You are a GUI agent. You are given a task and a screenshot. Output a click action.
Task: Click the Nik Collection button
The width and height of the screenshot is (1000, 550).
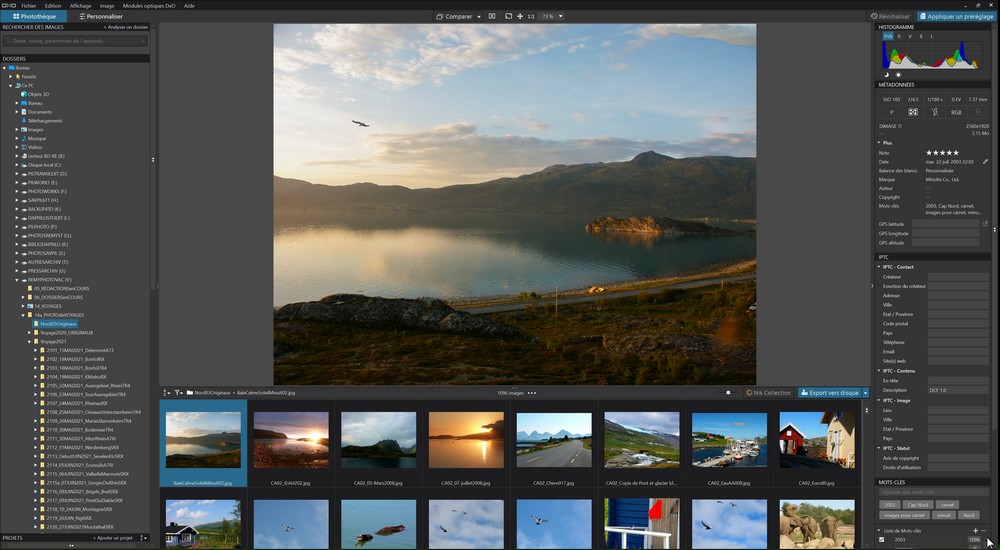tap(768, 392)
